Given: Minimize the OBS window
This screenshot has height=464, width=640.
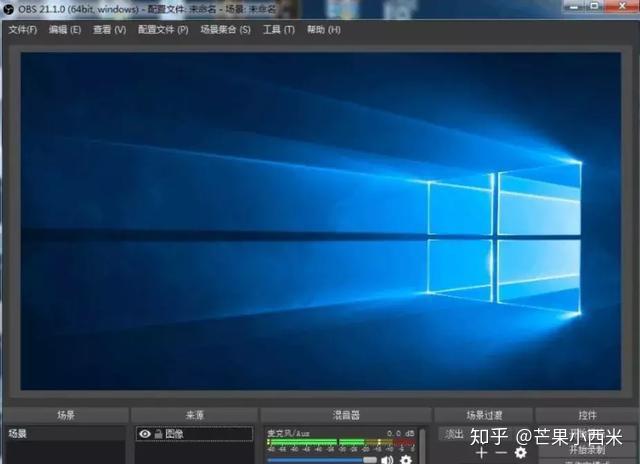Looking at the screenshot, I should (x=574, y=6).
